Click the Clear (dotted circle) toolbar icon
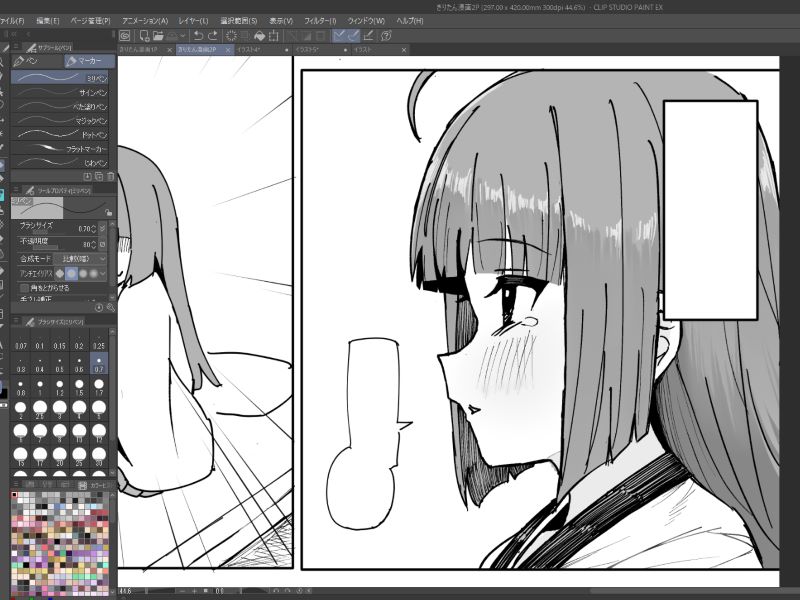The image size is (800, 600). coord(231,36)
